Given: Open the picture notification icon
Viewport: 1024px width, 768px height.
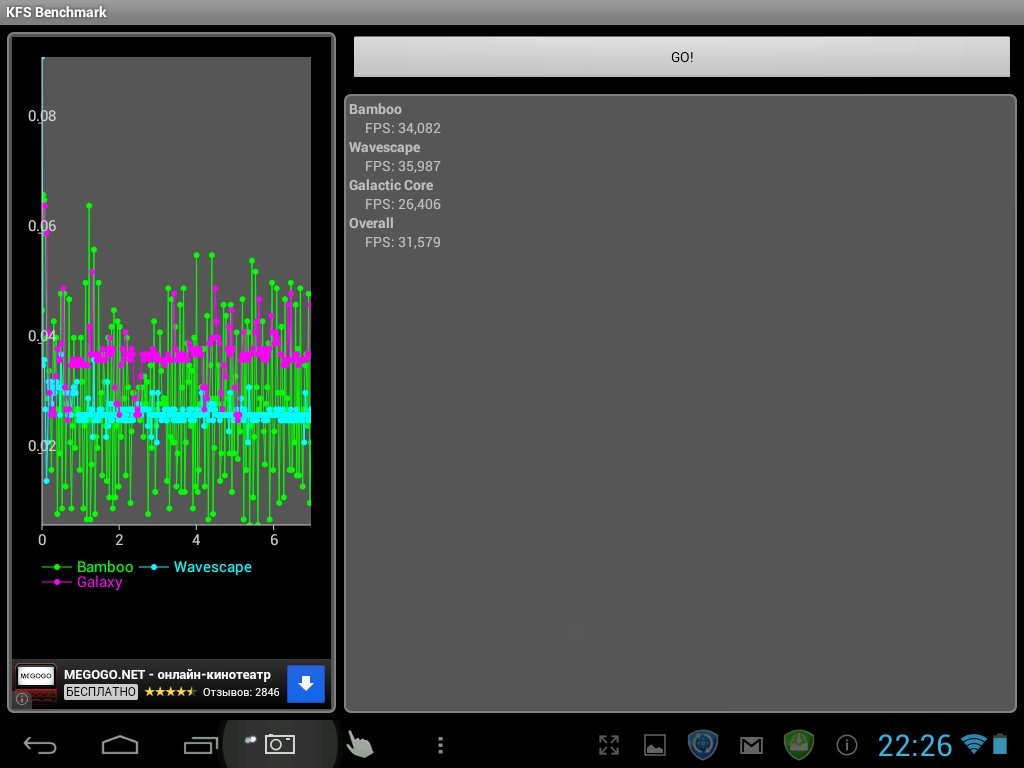Looking at the screenshot, I should [x=655, y=745].
